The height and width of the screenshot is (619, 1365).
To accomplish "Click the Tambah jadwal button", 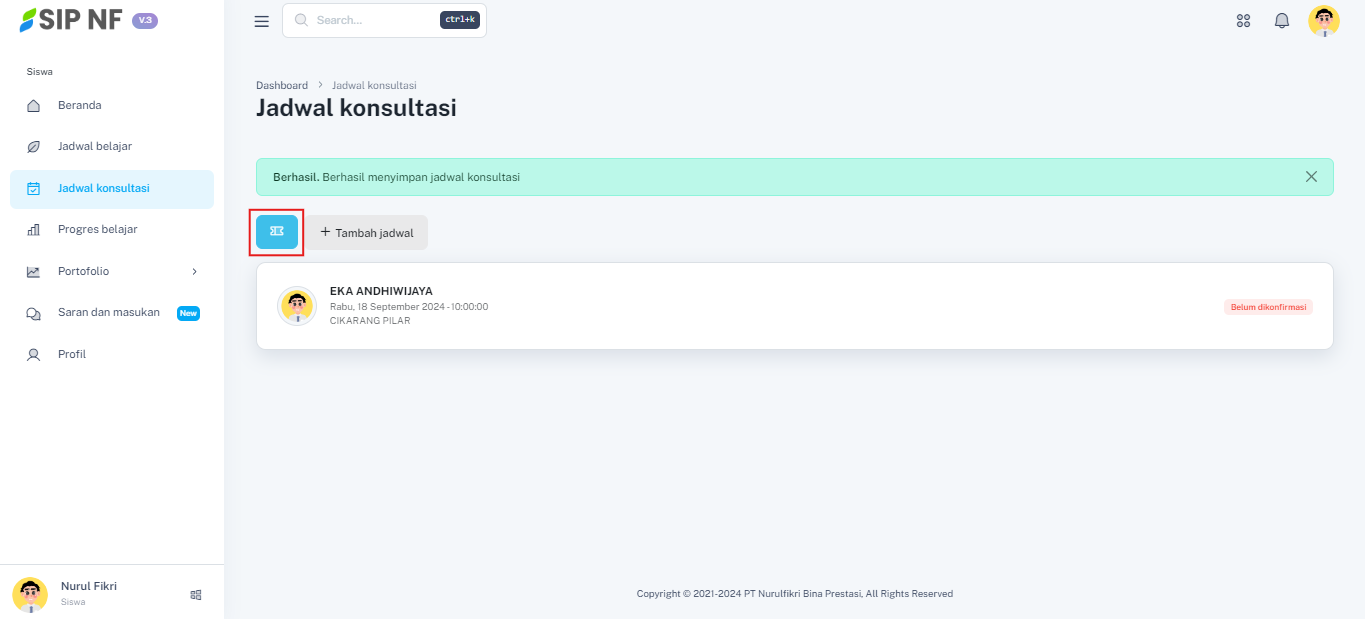I will [367, 233].
